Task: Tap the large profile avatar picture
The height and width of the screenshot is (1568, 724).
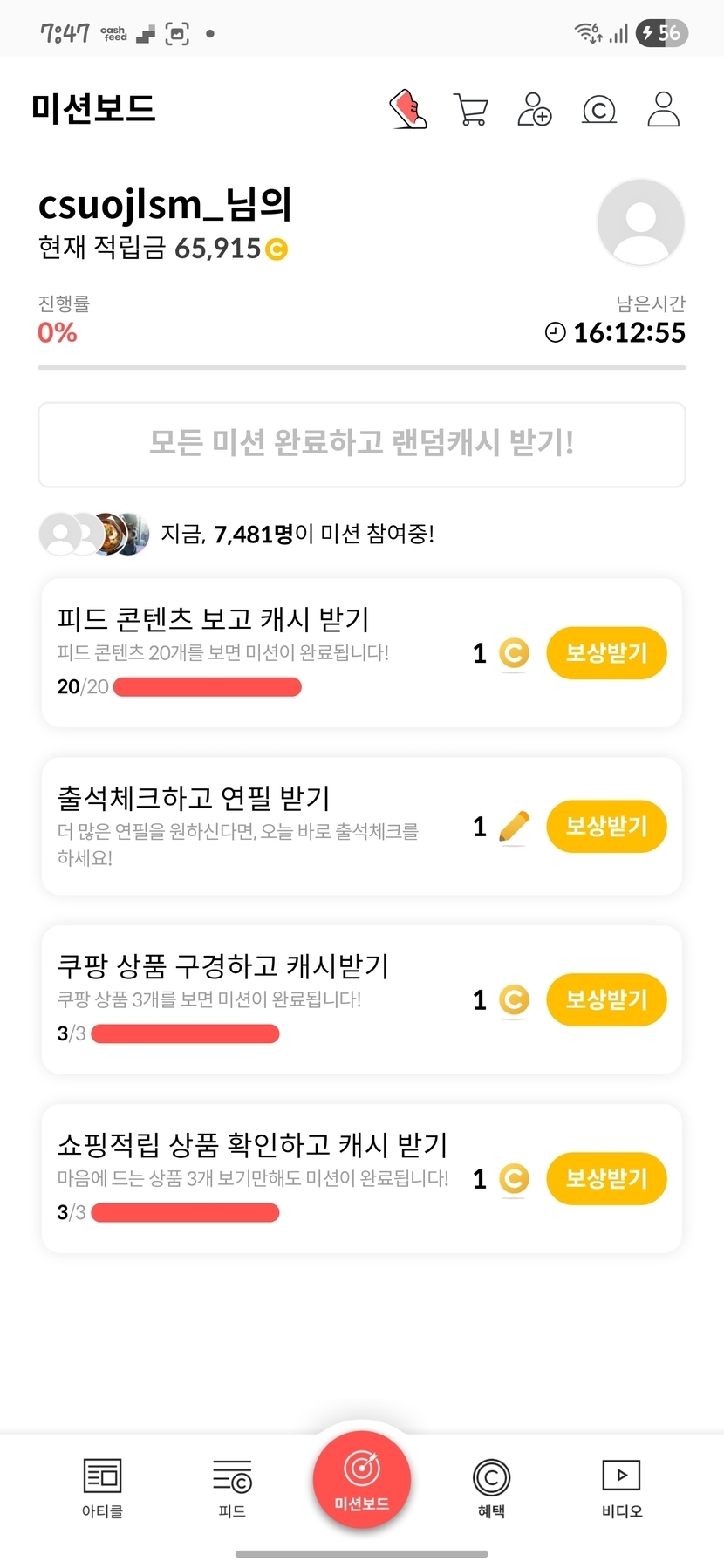Action: tap(640, 222)
